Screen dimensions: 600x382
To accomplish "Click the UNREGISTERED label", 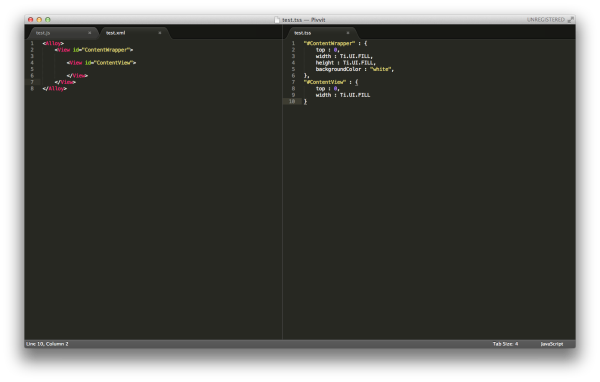I will (546, 20).
